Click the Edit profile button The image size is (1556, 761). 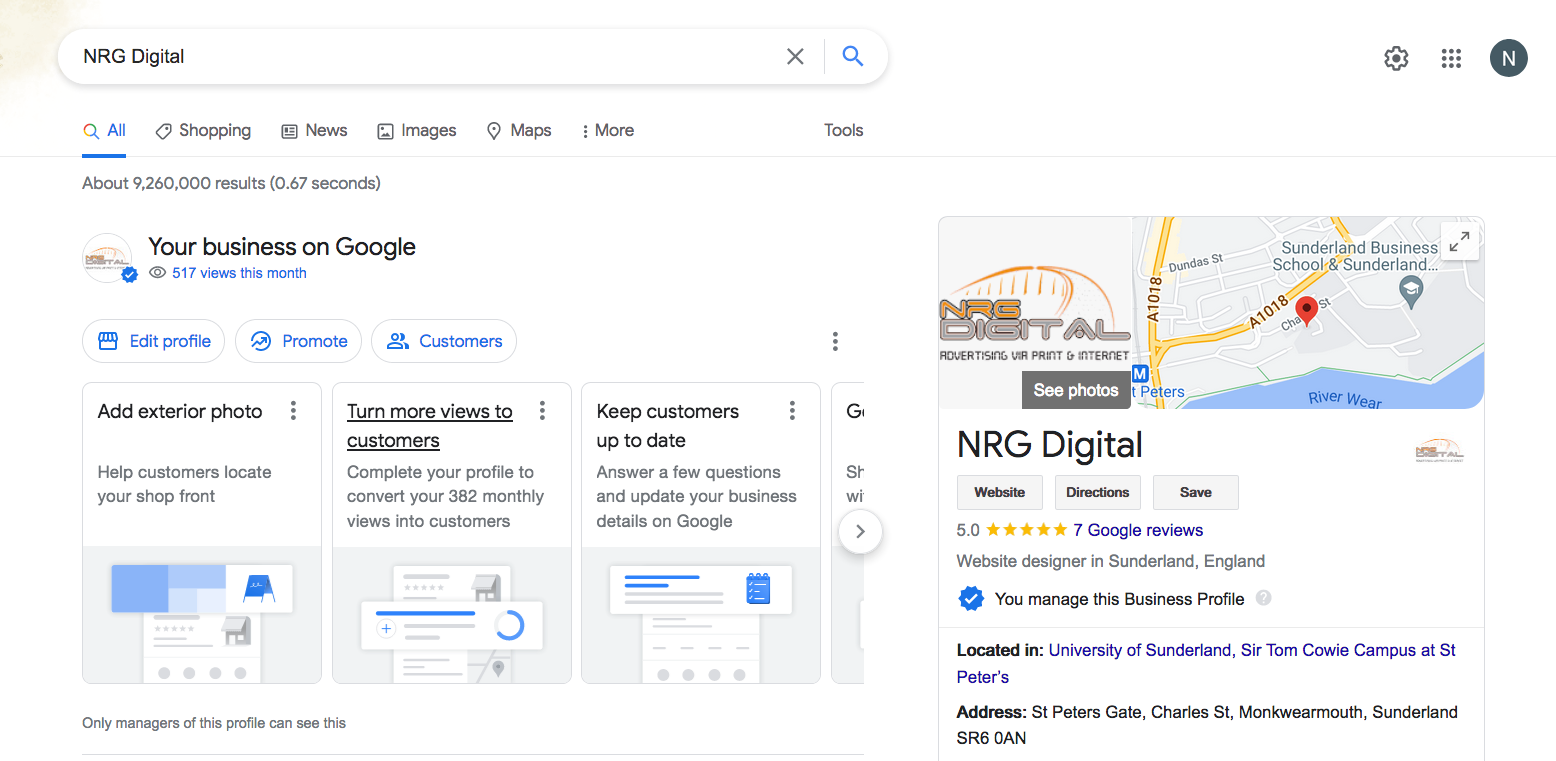click(153, 341)
